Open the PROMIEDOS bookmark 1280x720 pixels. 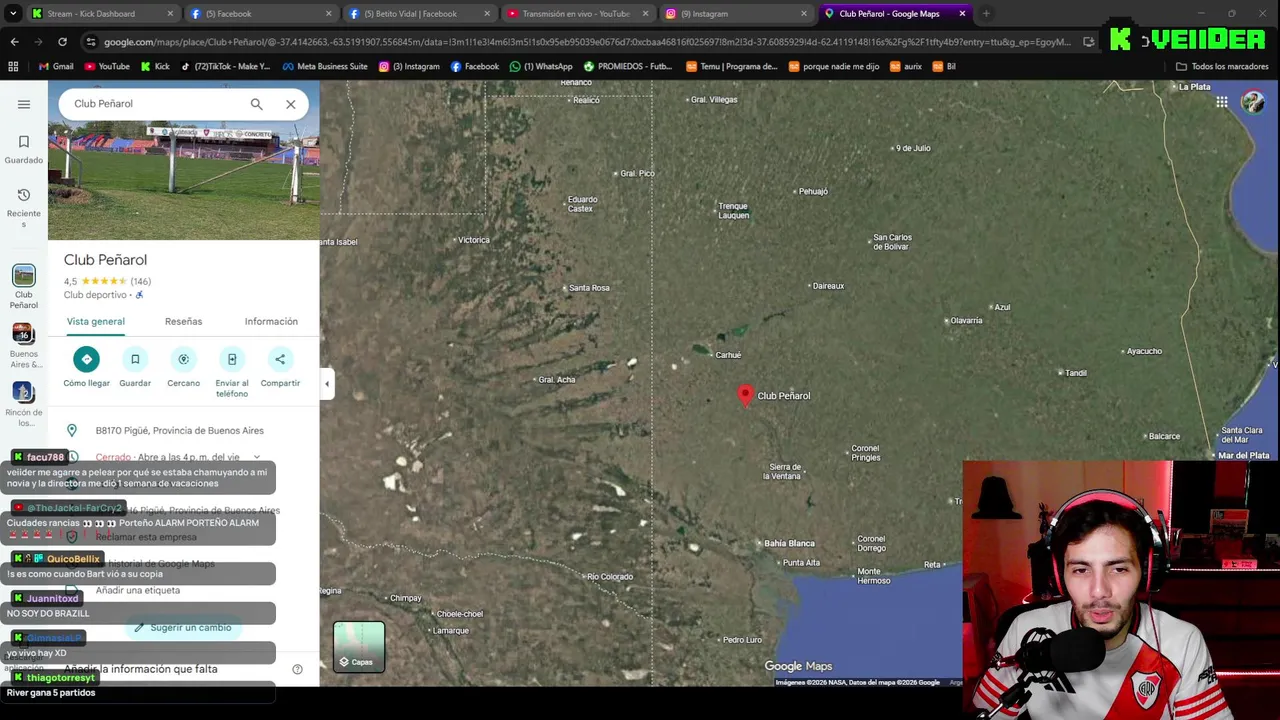pyautogui.click(x=628, y=67)
